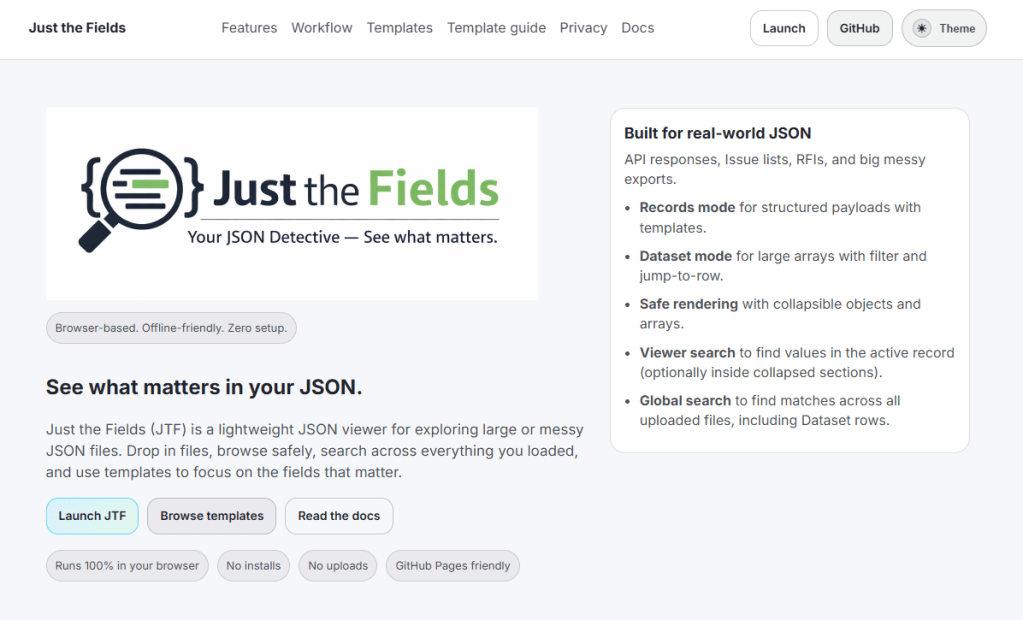Open the Docs nav link
This screenshot has width=1023, height=620.
[637, 28]
